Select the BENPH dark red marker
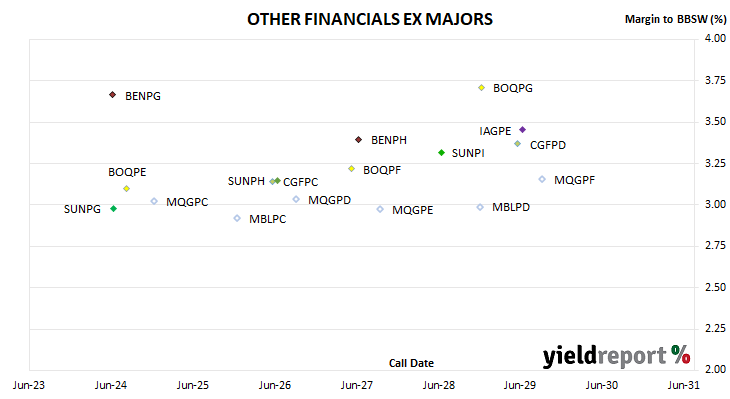This screenshot has width=730, height=399. pyautogui.click(x=358, y=140)
